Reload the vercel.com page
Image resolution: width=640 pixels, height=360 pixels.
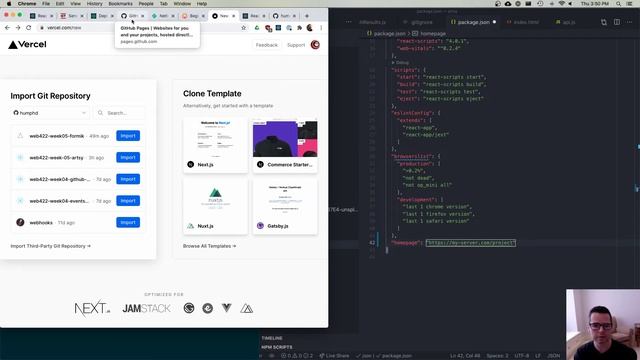coord(29,28)
